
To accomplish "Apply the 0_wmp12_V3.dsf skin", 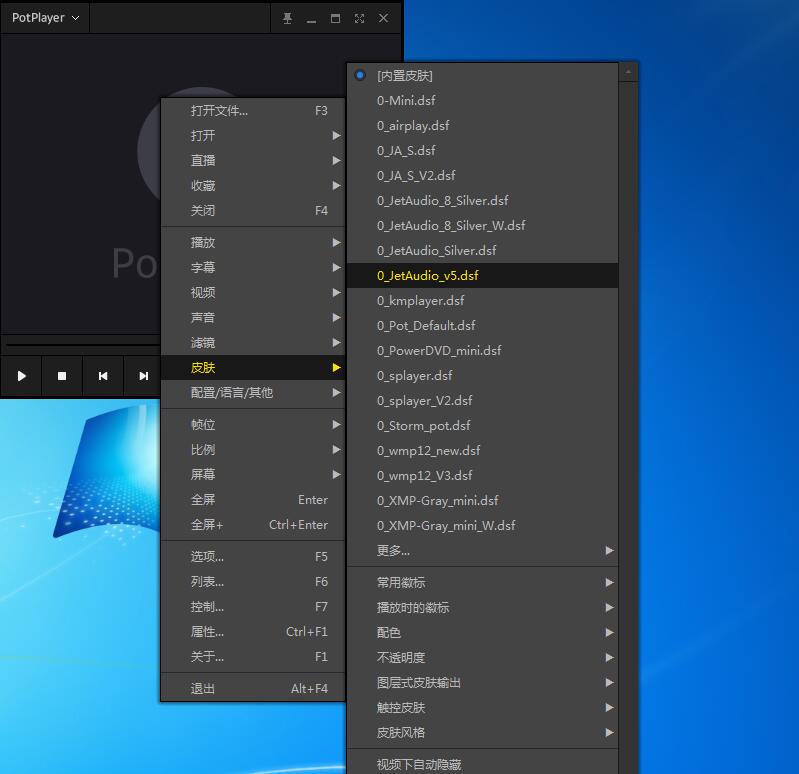I will coord(482,475).
